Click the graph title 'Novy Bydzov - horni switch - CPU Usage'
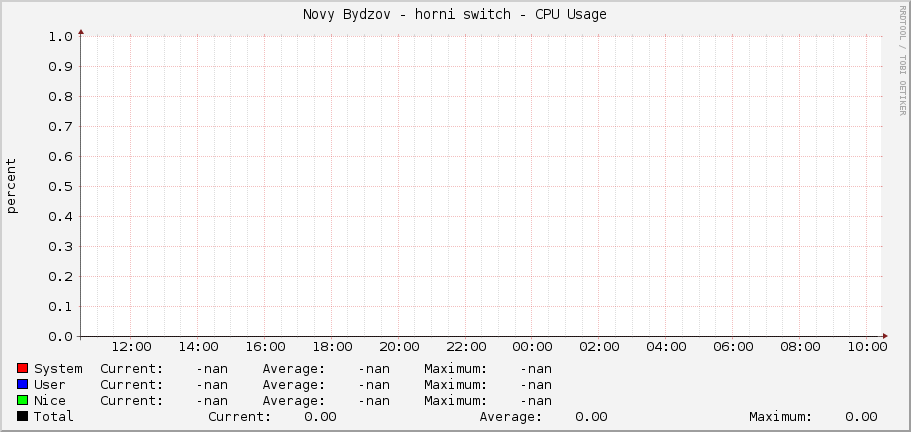Screen dimensions: 911x432 coord(455,15)
